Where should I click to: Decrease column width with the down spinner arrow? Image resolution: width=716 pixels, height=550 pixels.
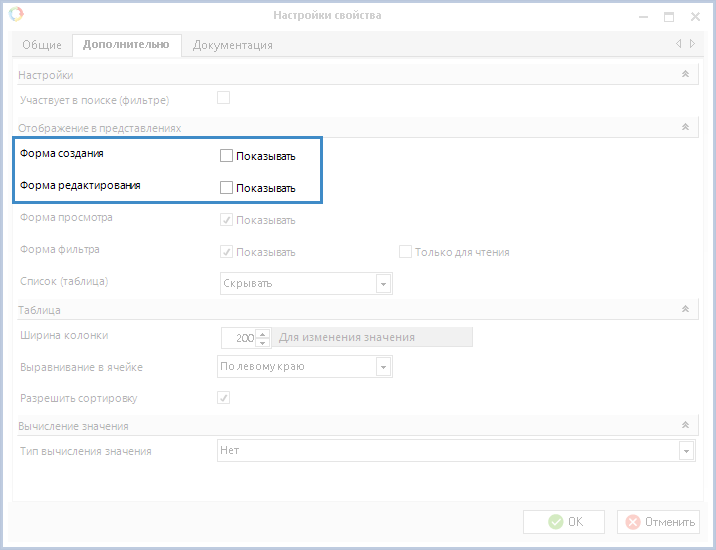click(263, 342)
